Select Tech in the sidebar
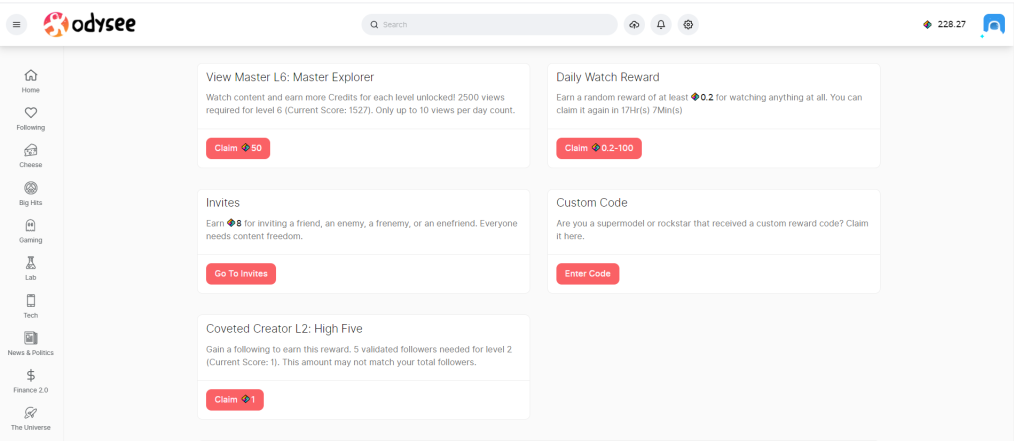Viewport: 1014px width, 441px height. click(x=30, y=306)
